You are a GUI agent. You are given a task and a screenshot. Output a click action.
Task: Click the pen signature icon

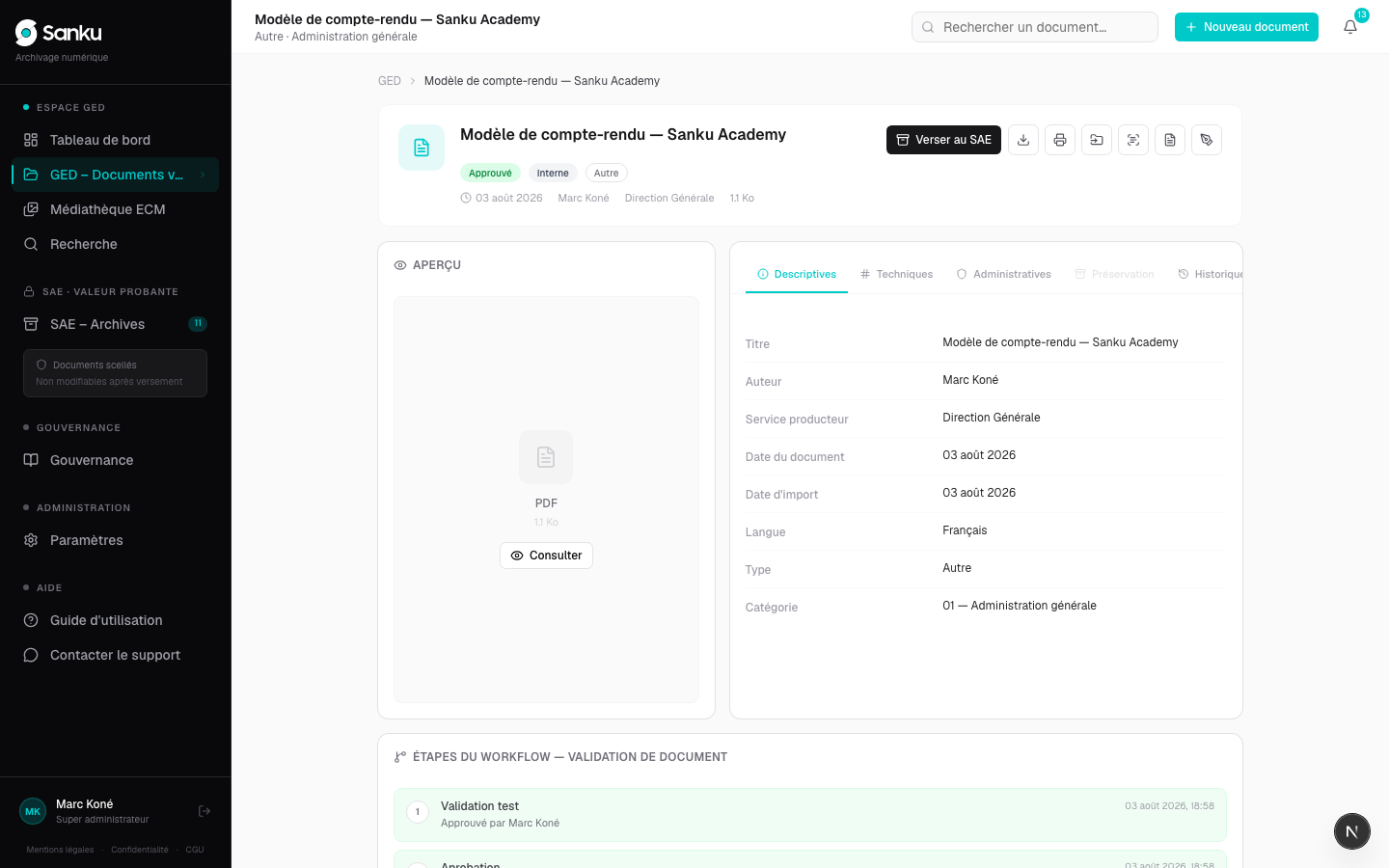point(1207,140)
